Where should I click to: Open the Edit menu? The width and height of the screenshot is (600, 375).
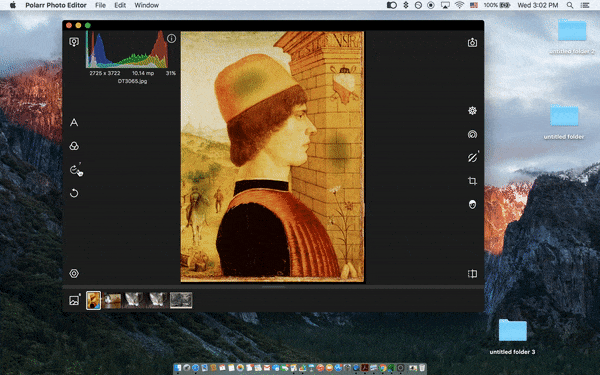click(x=120, y=5)
